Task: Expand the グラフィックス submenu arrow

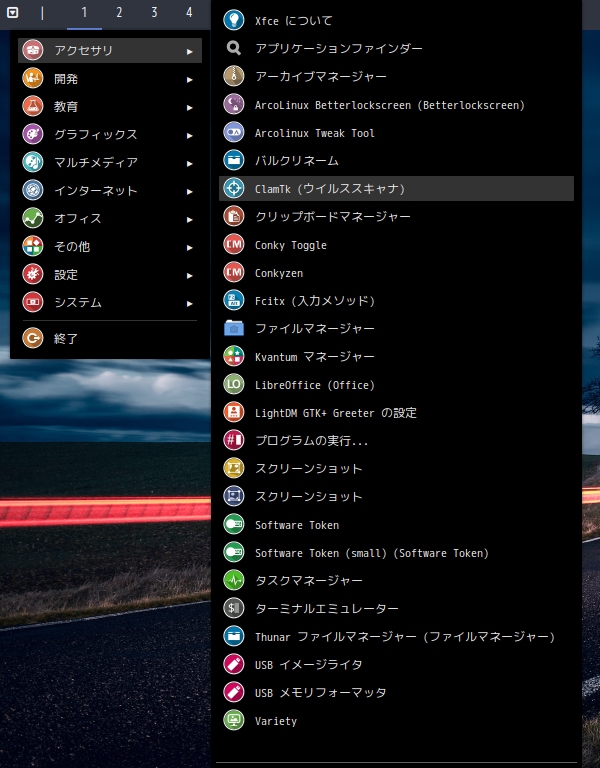Action: point(190,135)
